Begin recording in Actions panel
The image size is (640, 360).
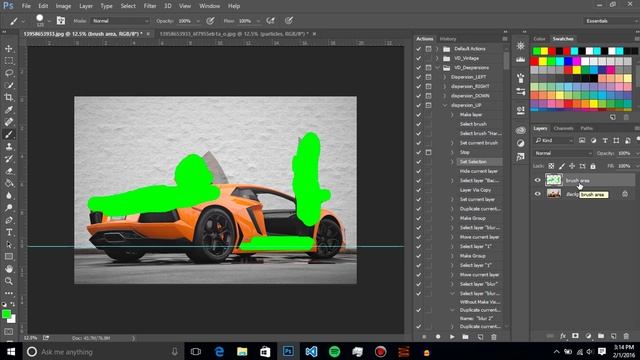(438, 337)
